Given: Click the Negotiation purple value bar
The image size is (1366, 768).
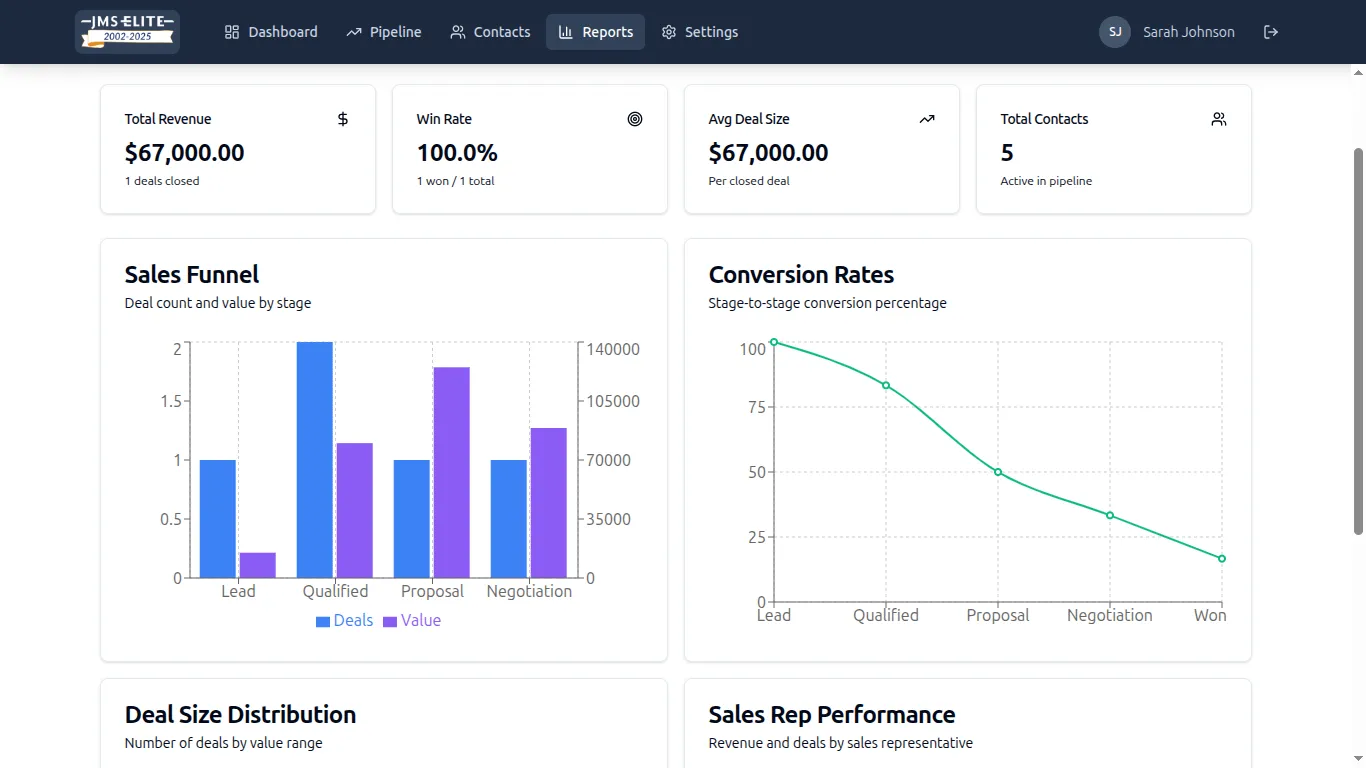Looking at the screenshot, I should pyautogui.click(x=549, y=503).
